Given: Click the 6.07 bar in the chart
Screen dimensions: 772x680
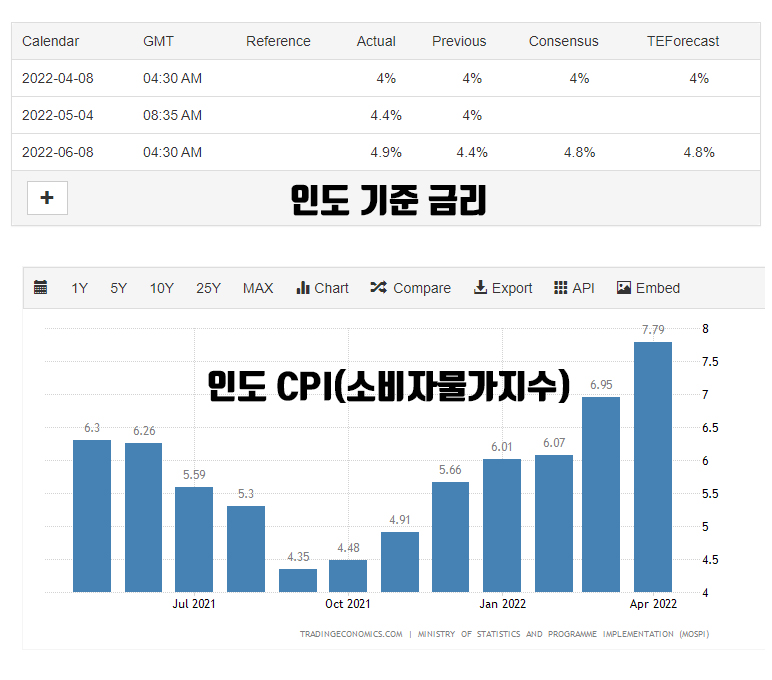Looking at the screenshot, I should pyautogui.click(x=554, y=523).
